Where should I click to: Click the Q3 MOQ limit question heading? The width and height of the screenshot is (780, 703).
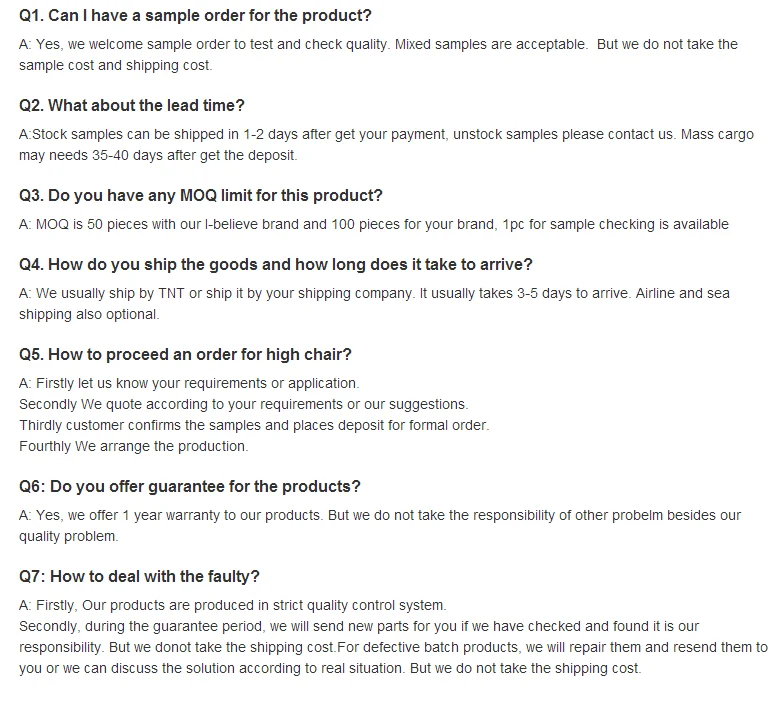click(x=200, y=196)
